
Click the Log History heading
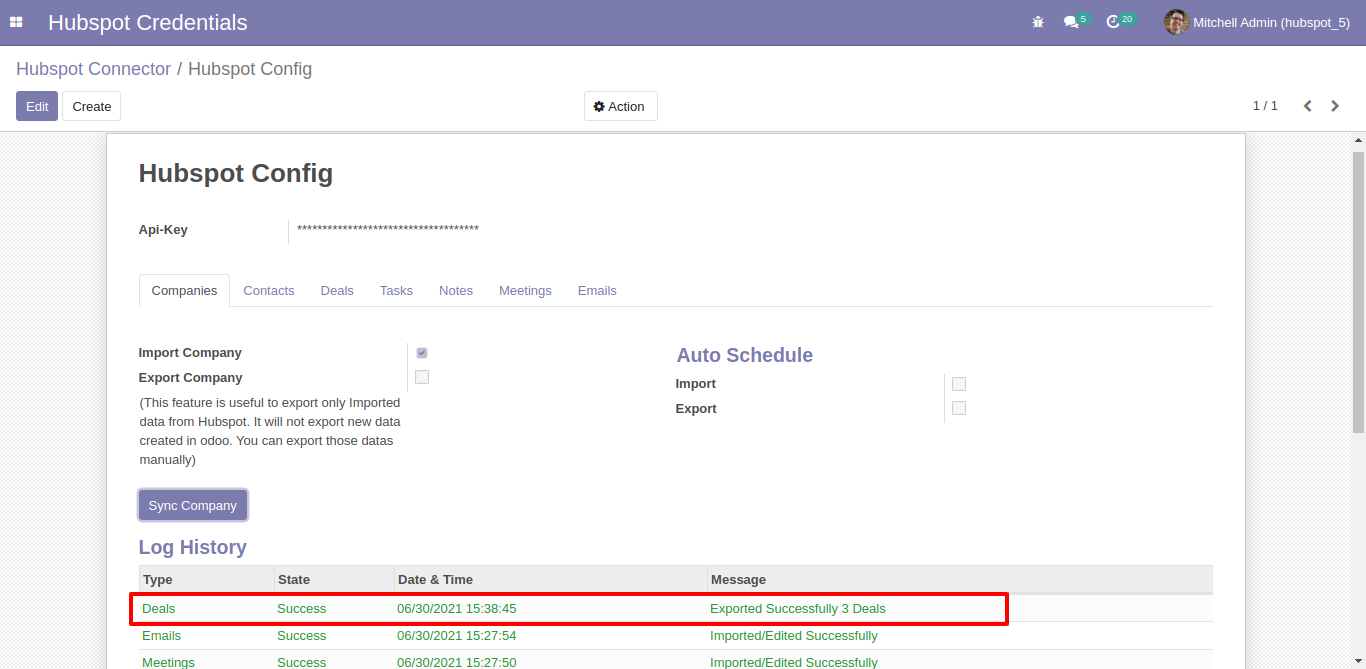click(x=193, y=547)
